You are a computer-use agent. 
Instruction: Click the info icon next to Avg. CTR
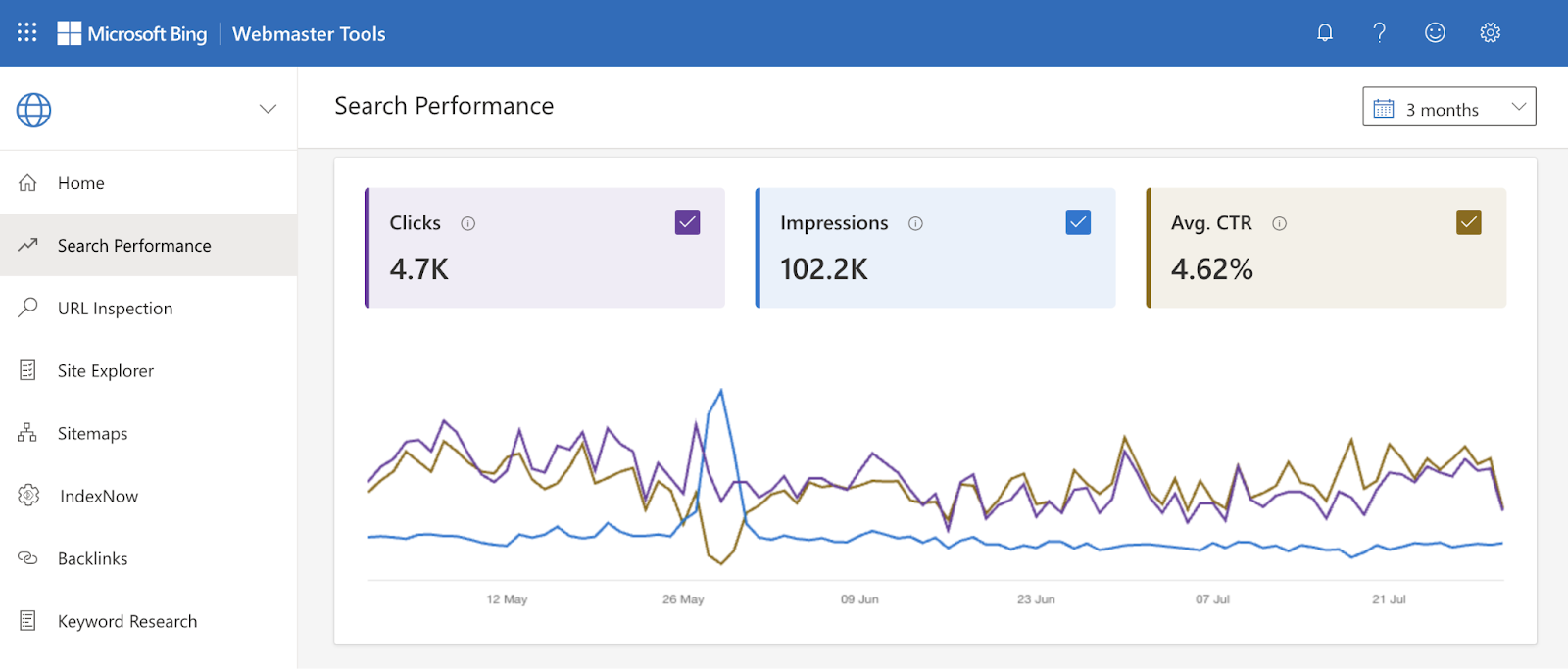tap(1279, 223)
